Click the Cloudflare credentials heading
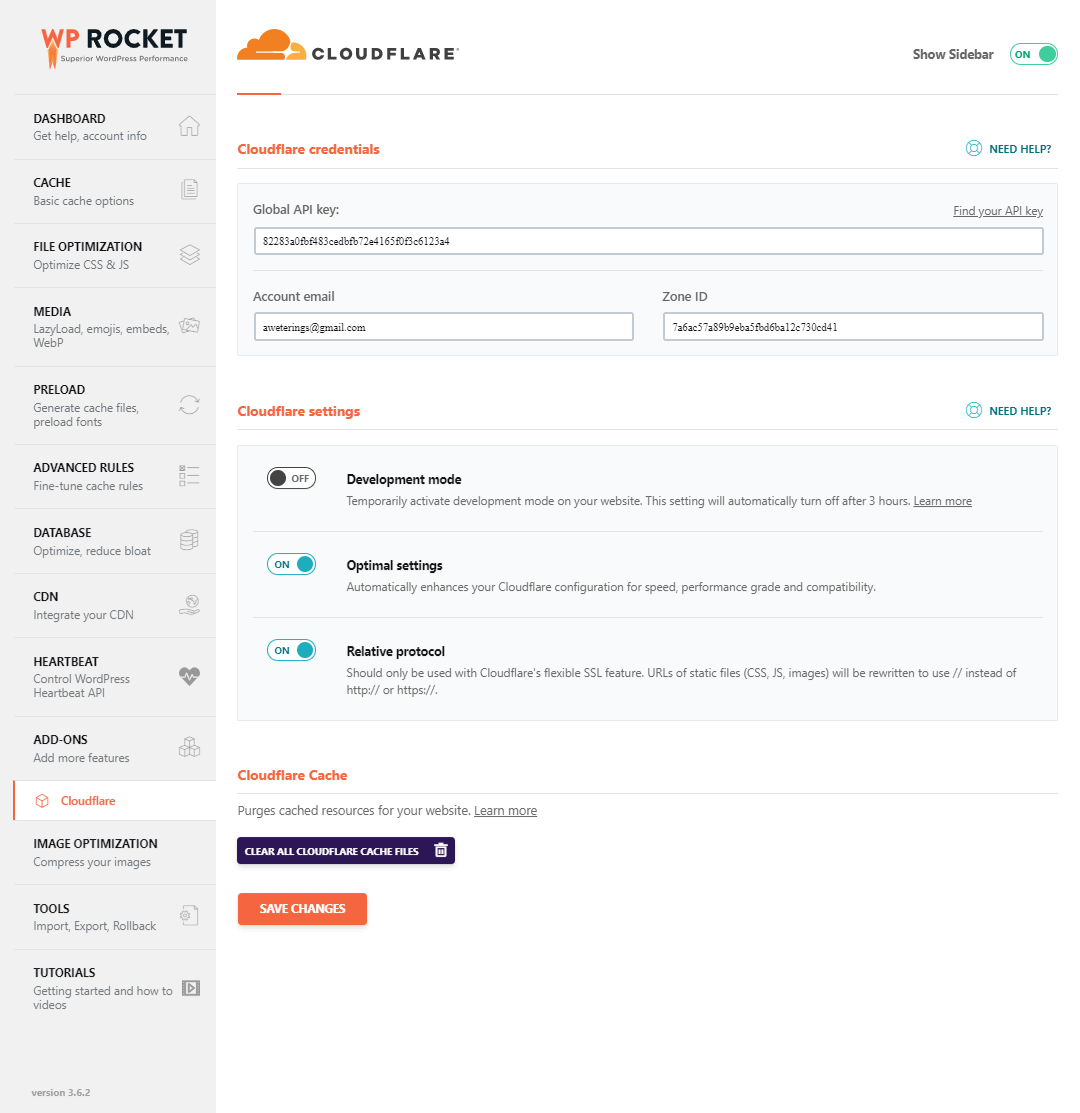 pyautogui.click(x=308, y=149)
